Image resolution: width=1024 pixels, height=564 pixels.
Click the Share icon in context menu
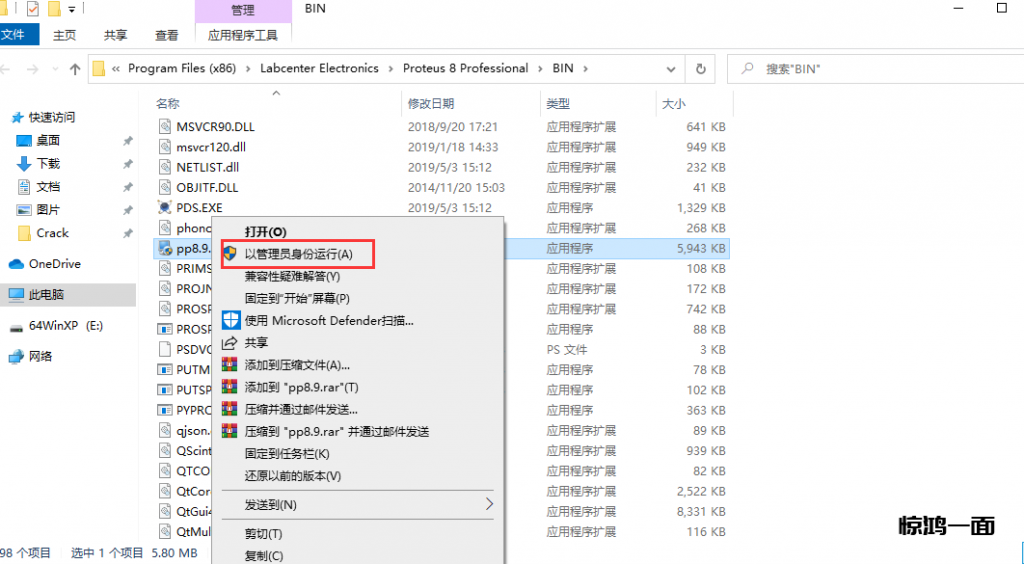230,342
